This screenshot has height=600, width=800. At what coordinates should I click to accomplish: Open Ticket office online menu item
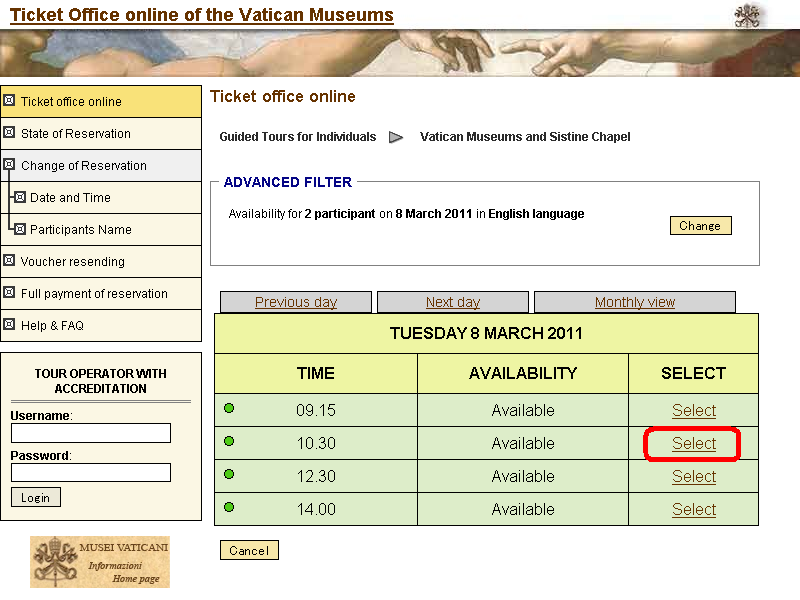(x=71, y=102)
